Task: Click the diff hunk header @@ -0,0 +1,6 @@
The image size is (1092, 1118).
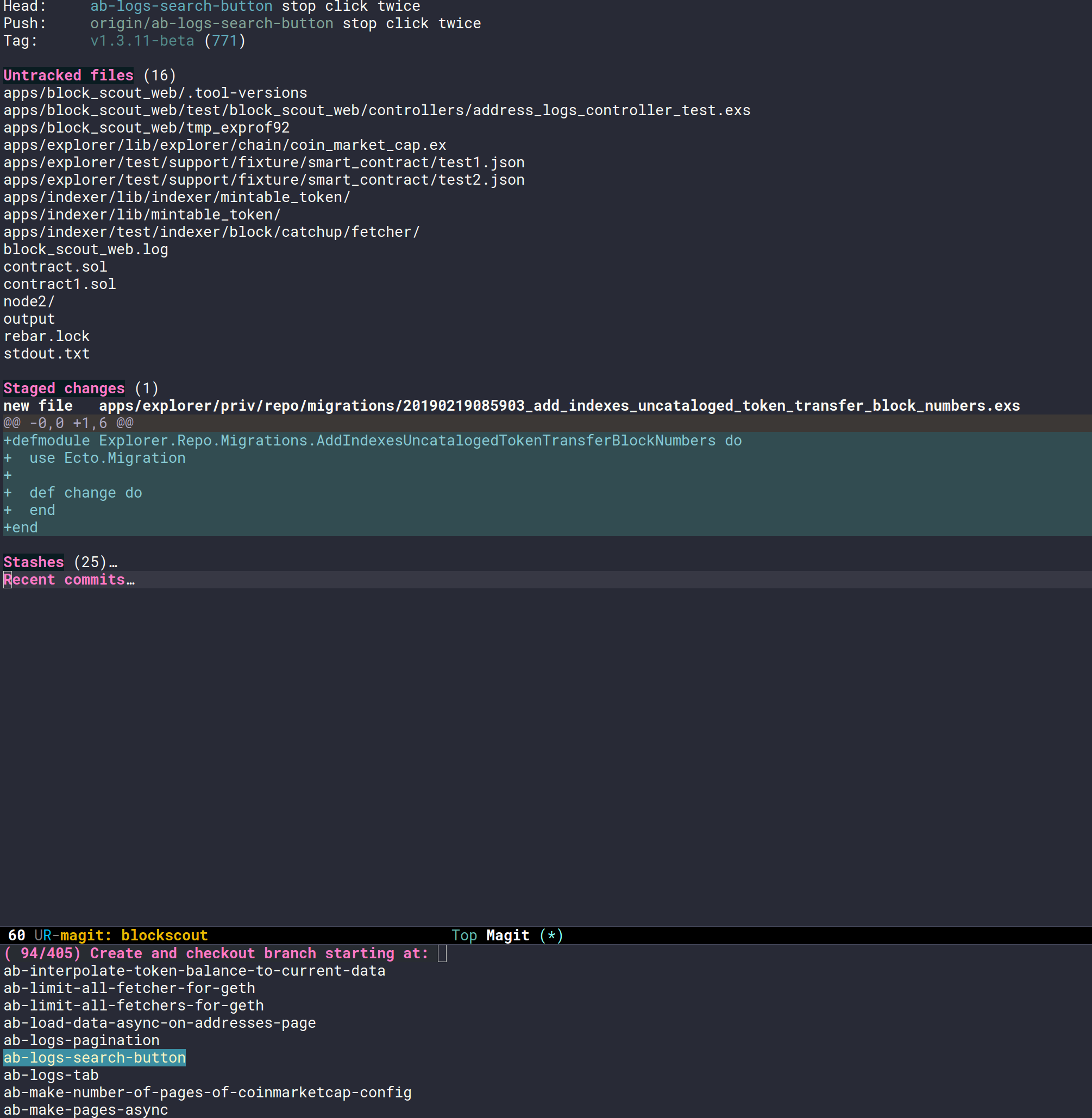Action: coord(68,423)
